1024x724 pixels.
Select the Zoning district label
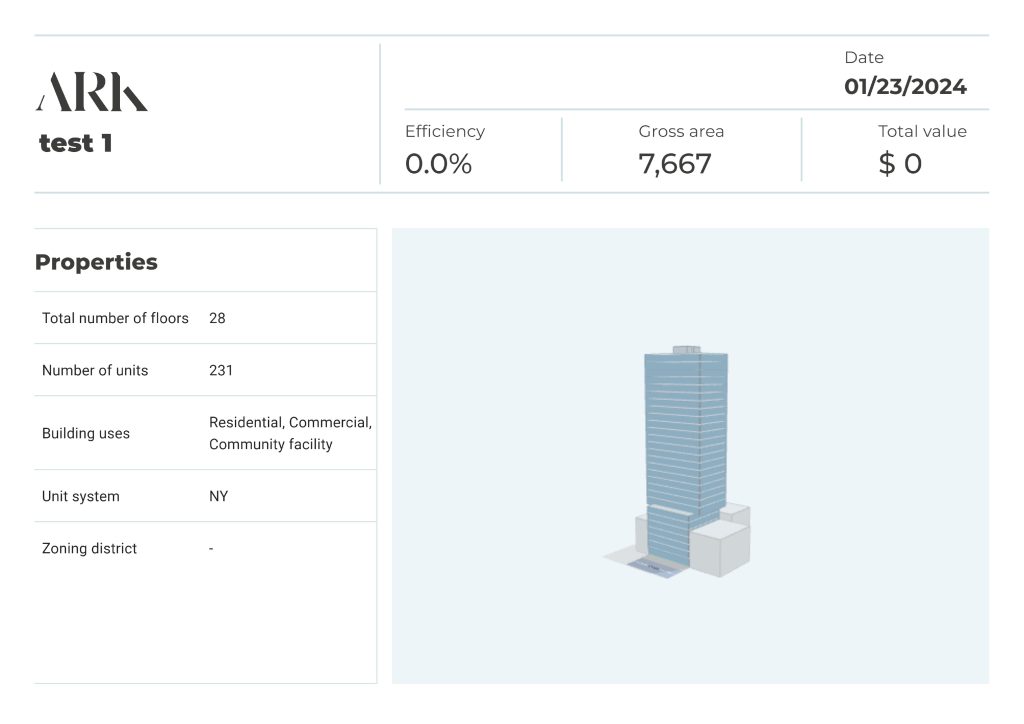[89, 548]
